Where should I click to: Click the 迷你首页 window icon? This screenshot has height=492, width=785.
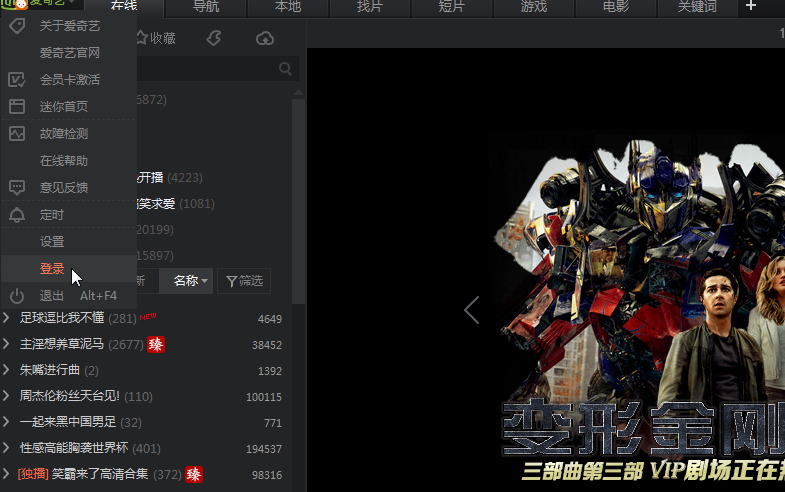tap(17, 106)
